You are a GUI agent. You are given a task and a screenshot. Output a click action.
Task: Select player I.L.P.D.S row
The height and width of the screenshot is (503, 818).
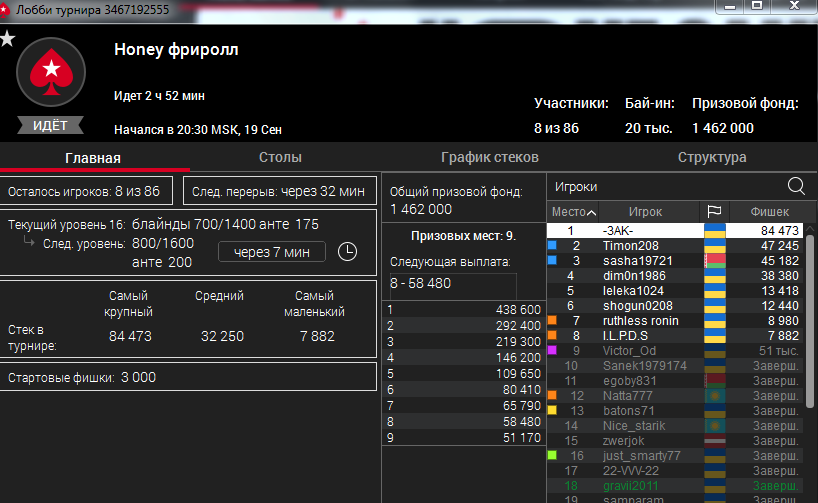click(675, 336)
